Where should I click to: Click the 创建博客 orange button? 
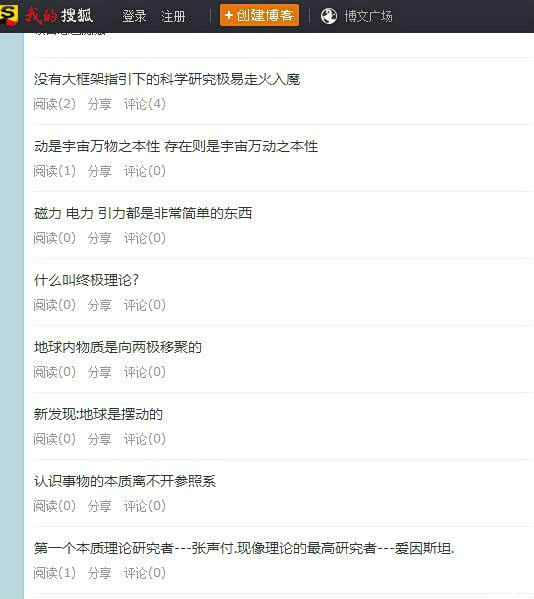[x=259, y=15]
